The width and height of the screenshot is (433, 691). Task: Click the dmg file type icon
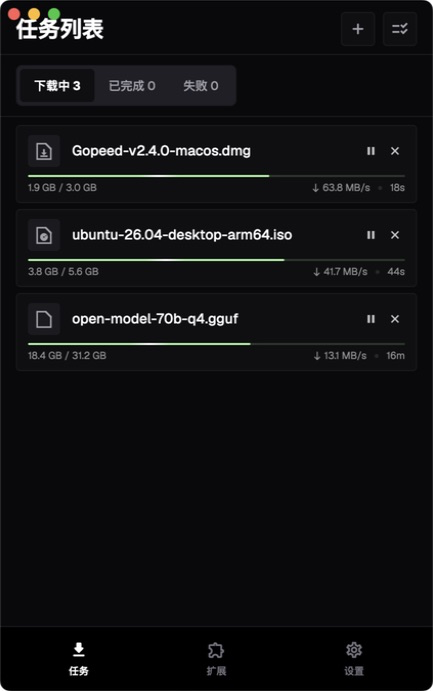[x=44, y=151]
